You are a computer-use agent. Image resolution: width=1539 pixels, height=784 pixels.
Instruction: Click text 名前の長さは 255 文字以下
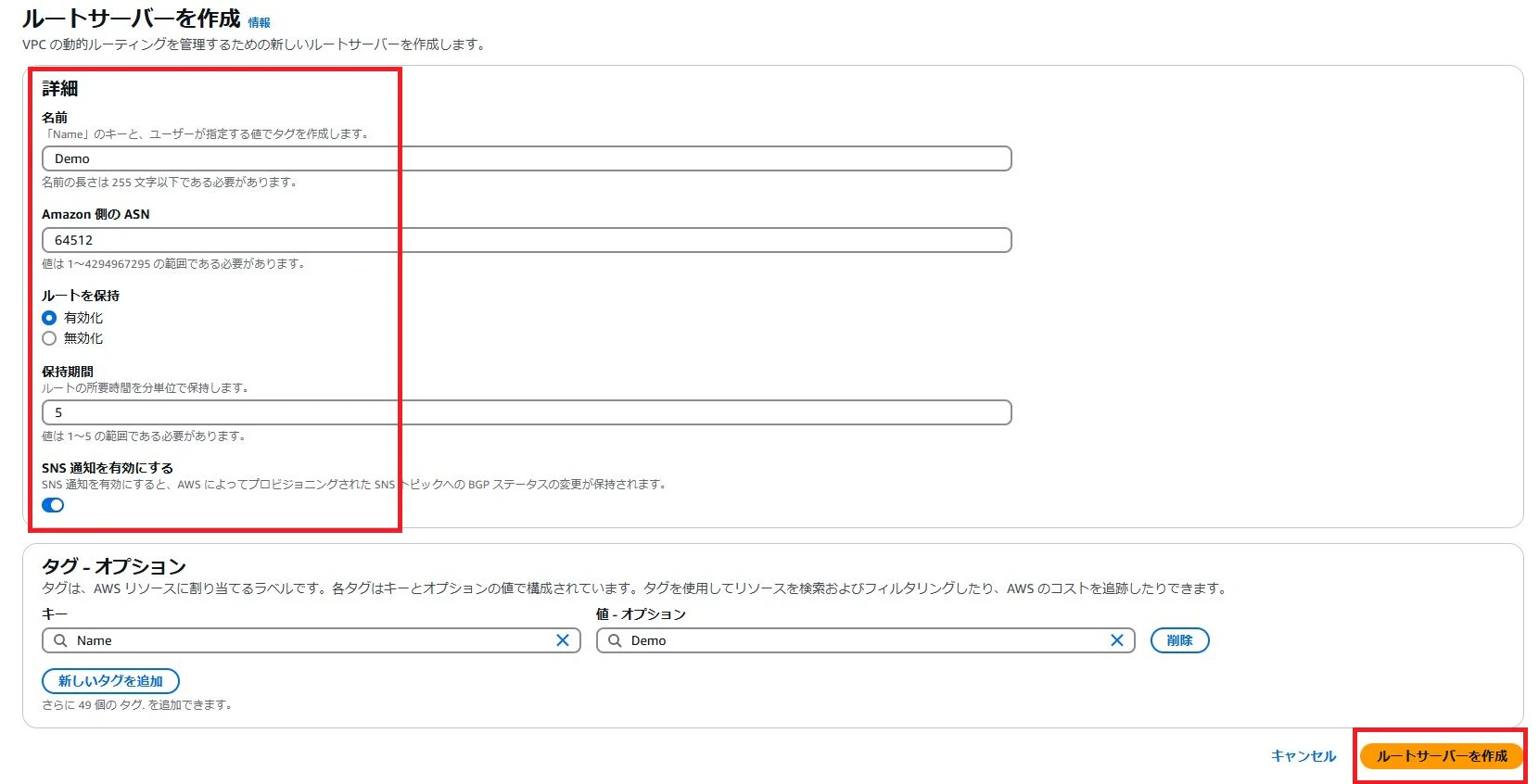[x=170, y=183]
